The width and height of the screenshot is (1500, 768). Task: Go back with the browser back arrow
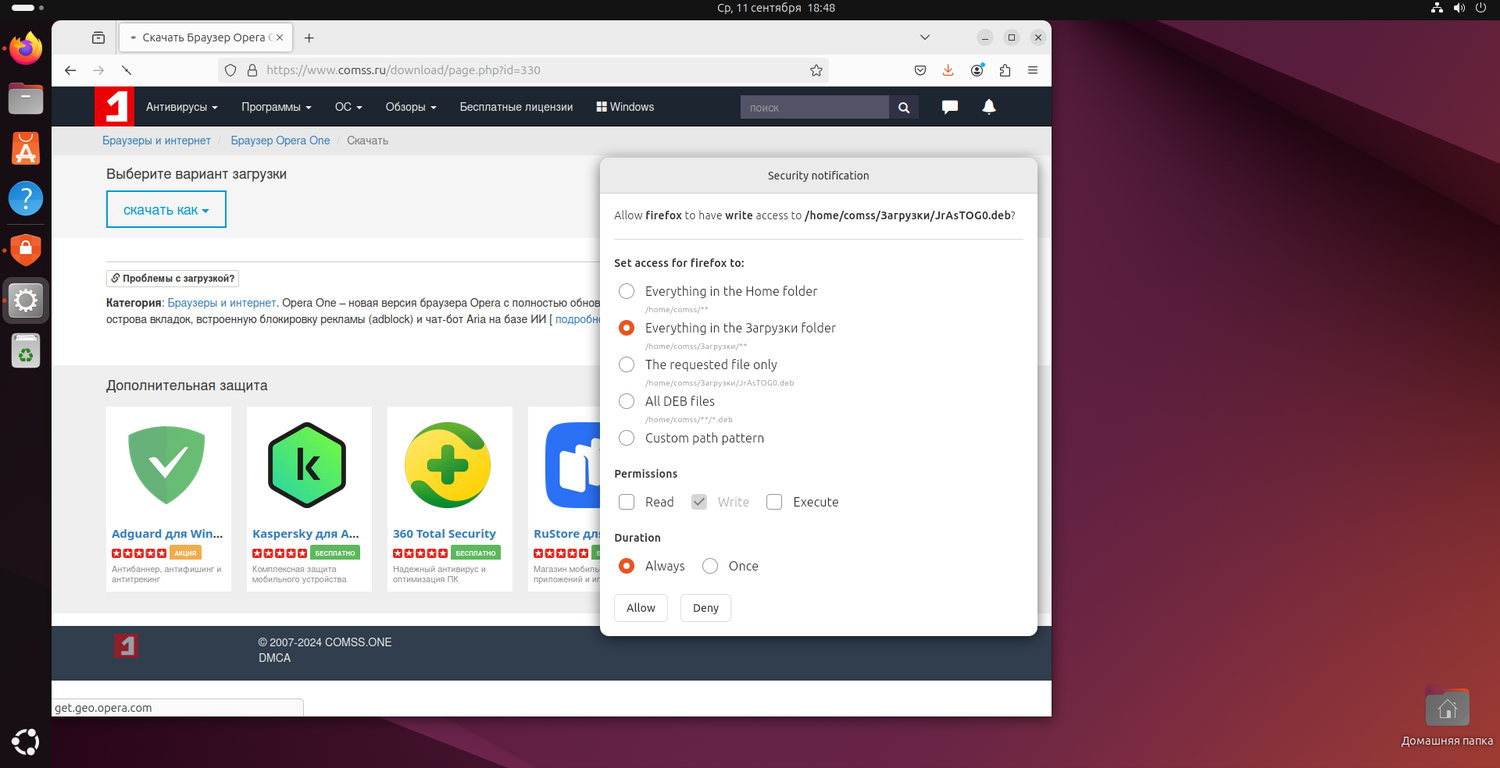70,71
